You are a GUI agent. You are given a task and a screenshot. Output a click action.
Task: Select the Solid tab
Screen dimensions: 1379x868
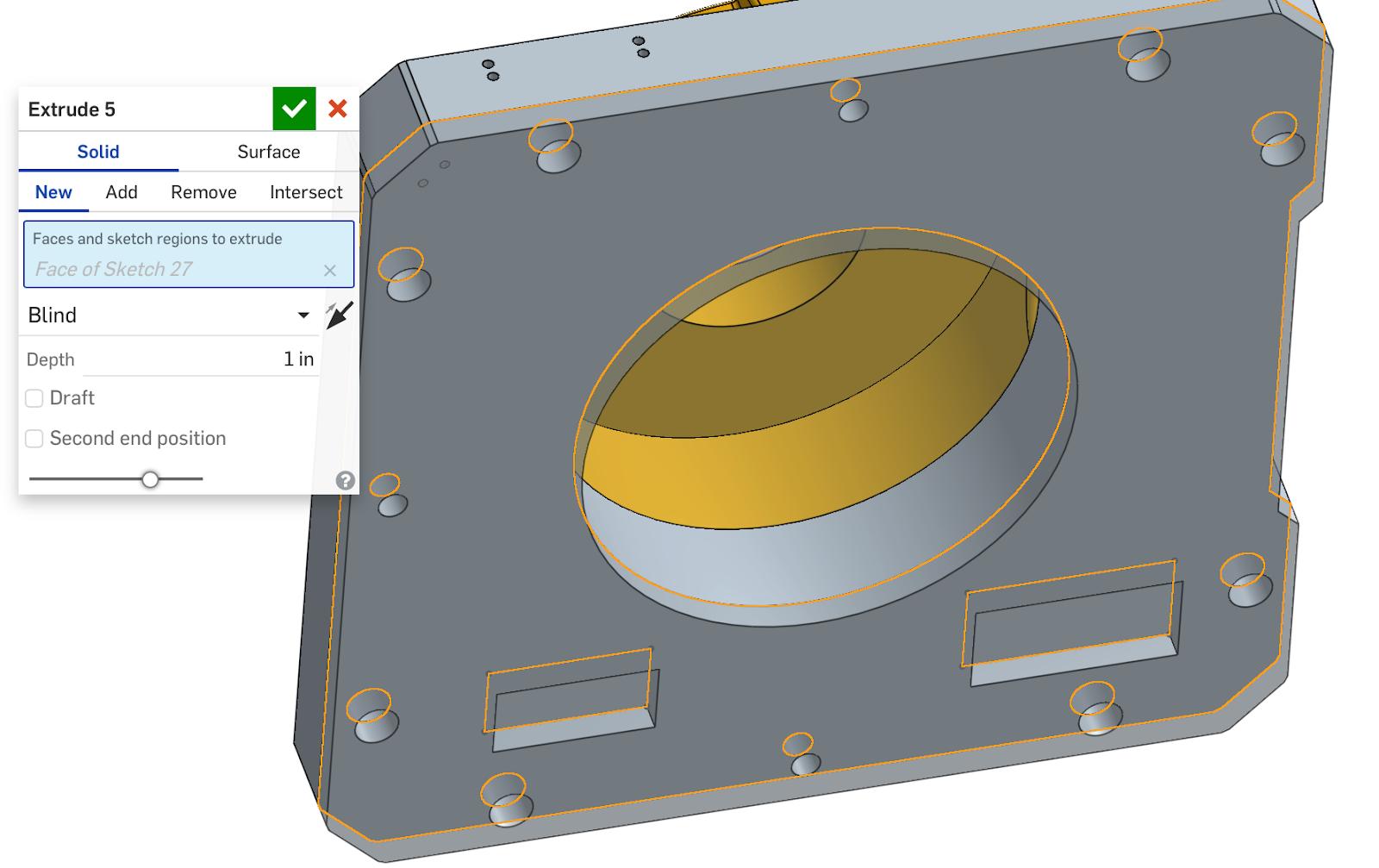[98, 152]
